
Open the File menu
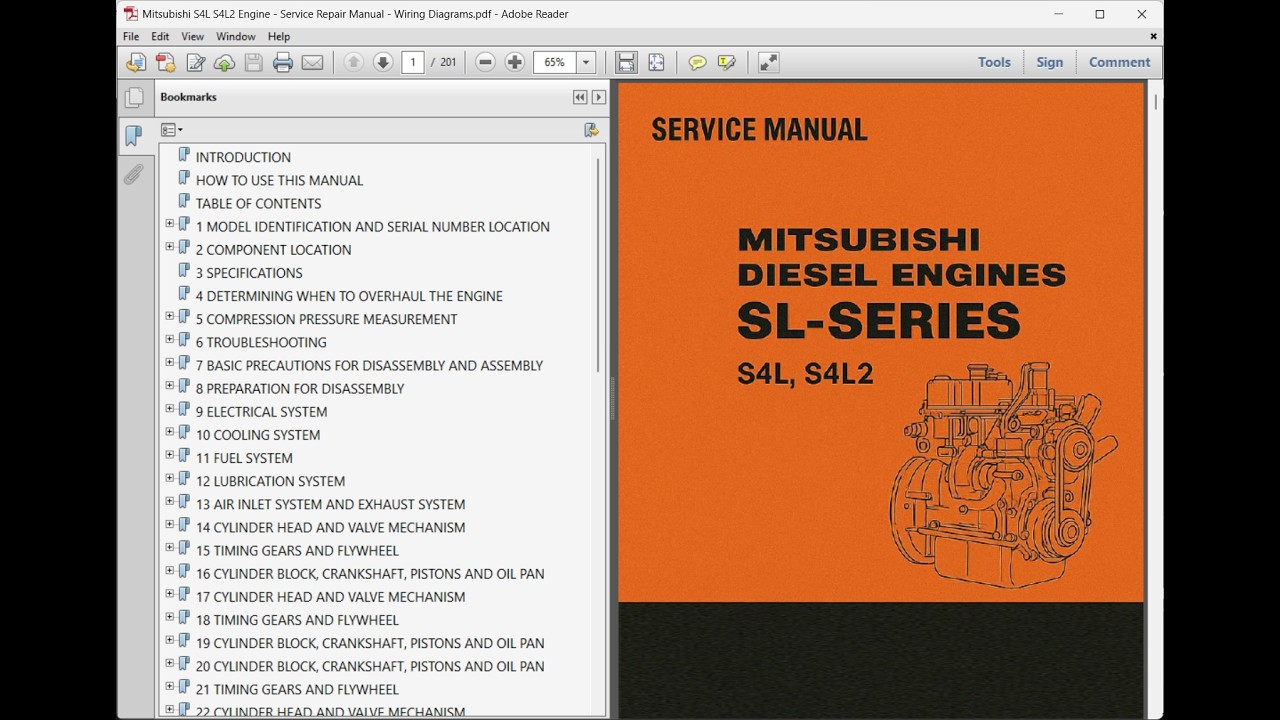131,37
